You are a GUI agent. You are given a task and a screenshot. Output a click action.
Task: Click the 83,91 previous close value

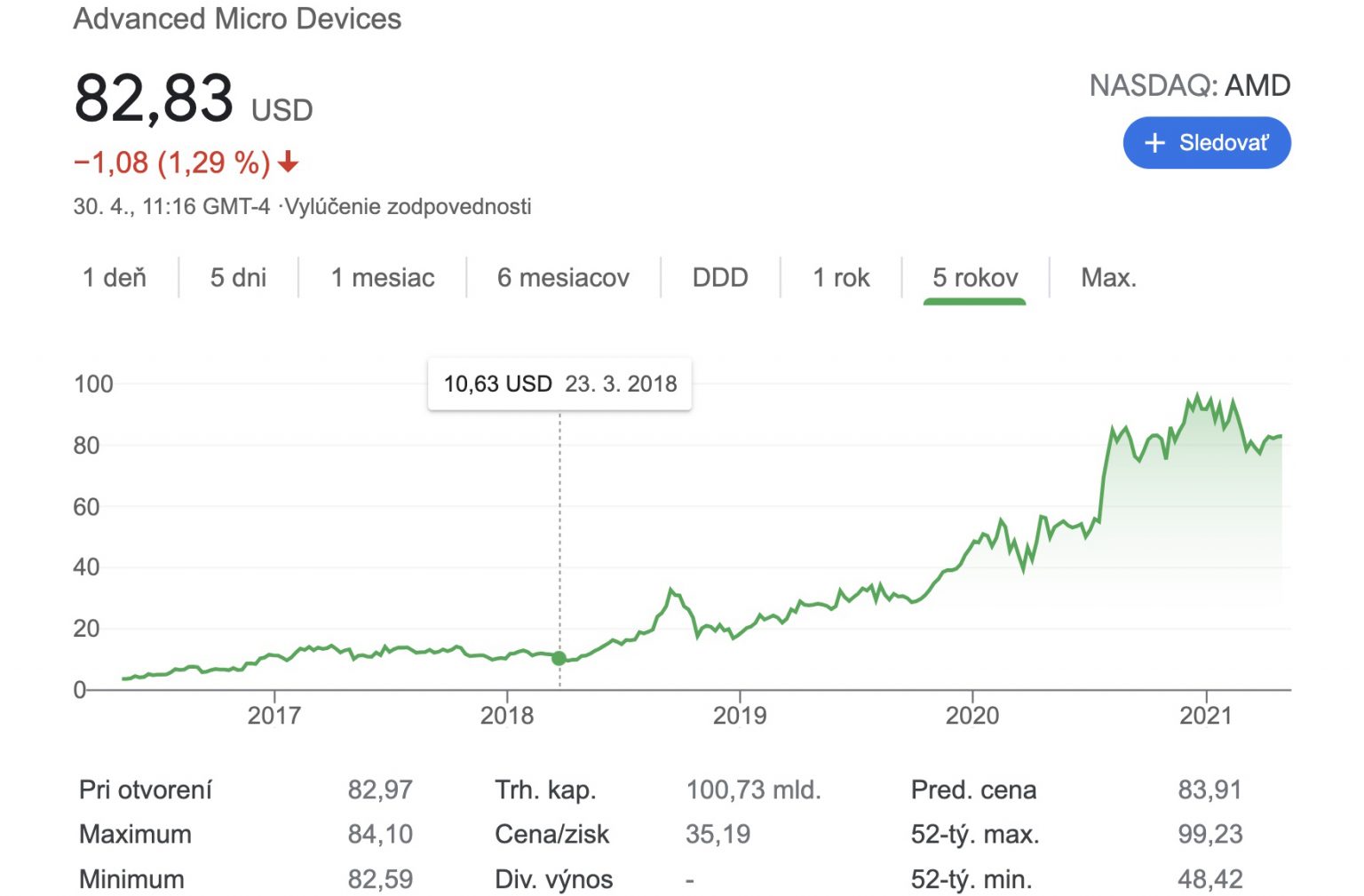coord(1209,789)
